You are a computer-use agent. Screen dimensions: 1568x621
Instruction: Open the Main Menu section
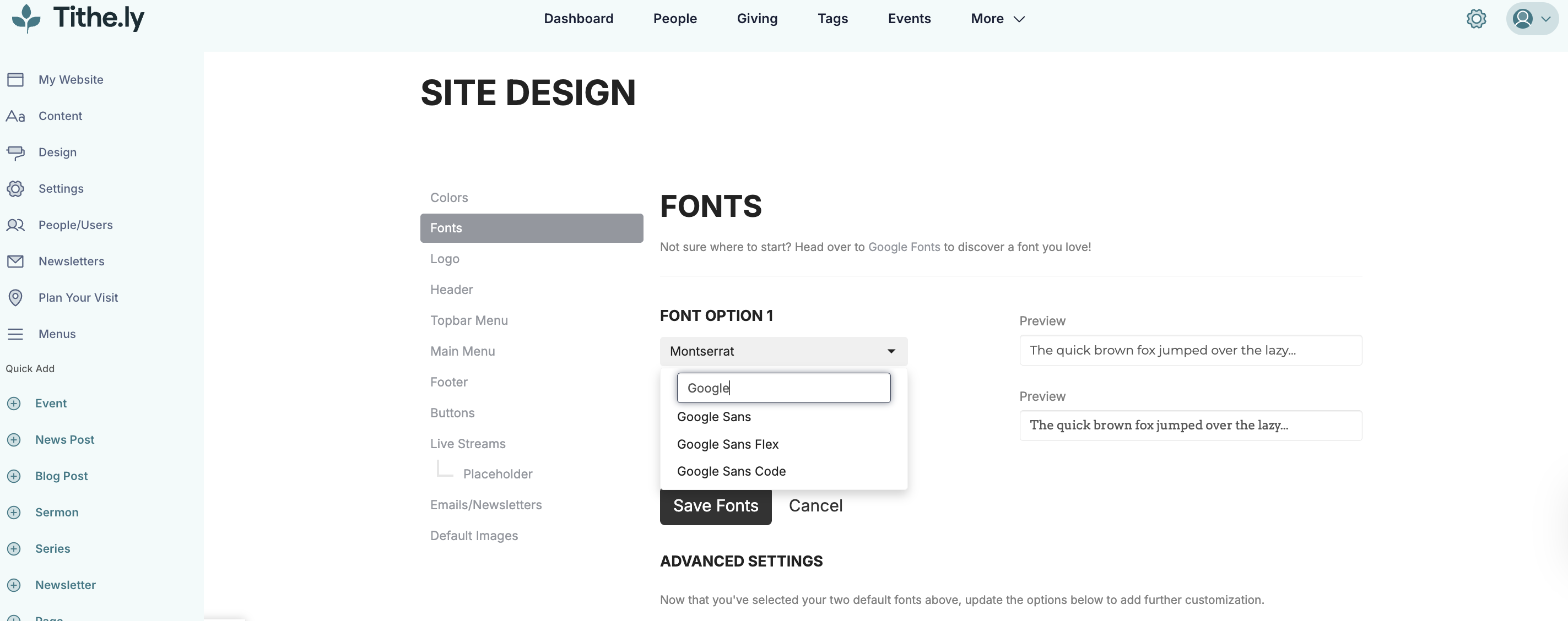click(x=463, y=352)
